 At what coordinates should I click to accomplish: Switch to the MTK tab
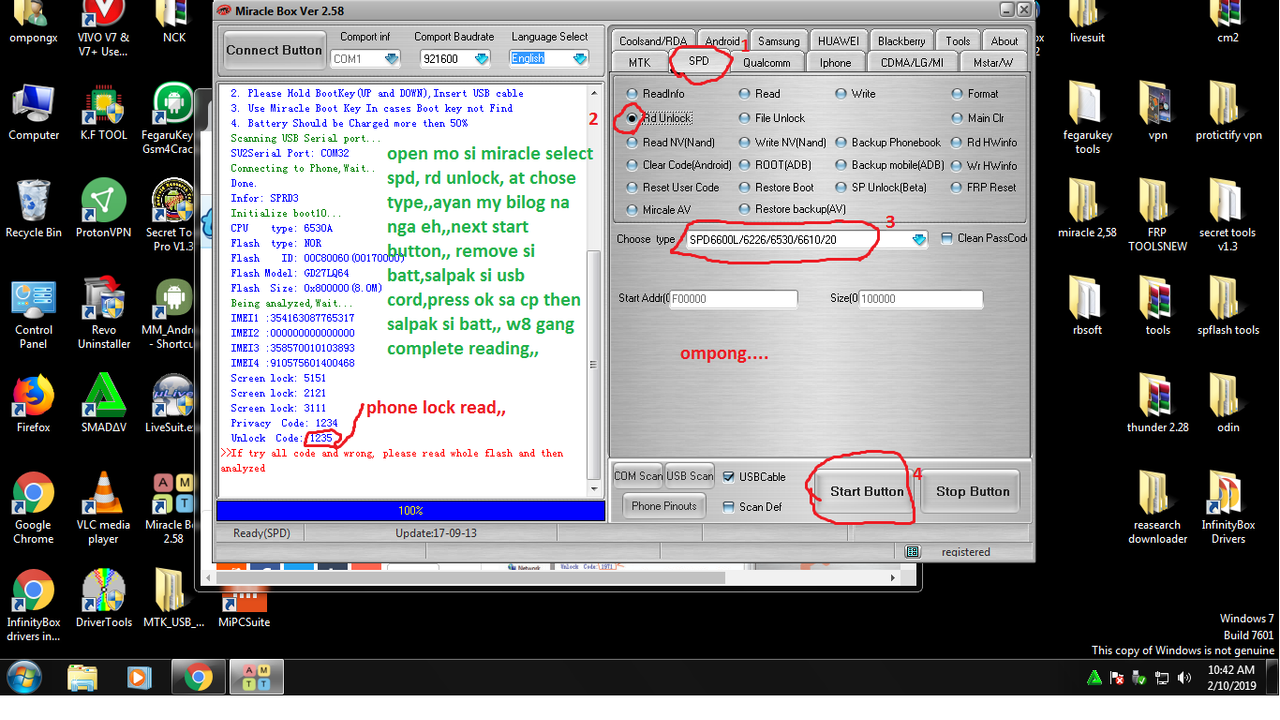click(x=639, y=62)
